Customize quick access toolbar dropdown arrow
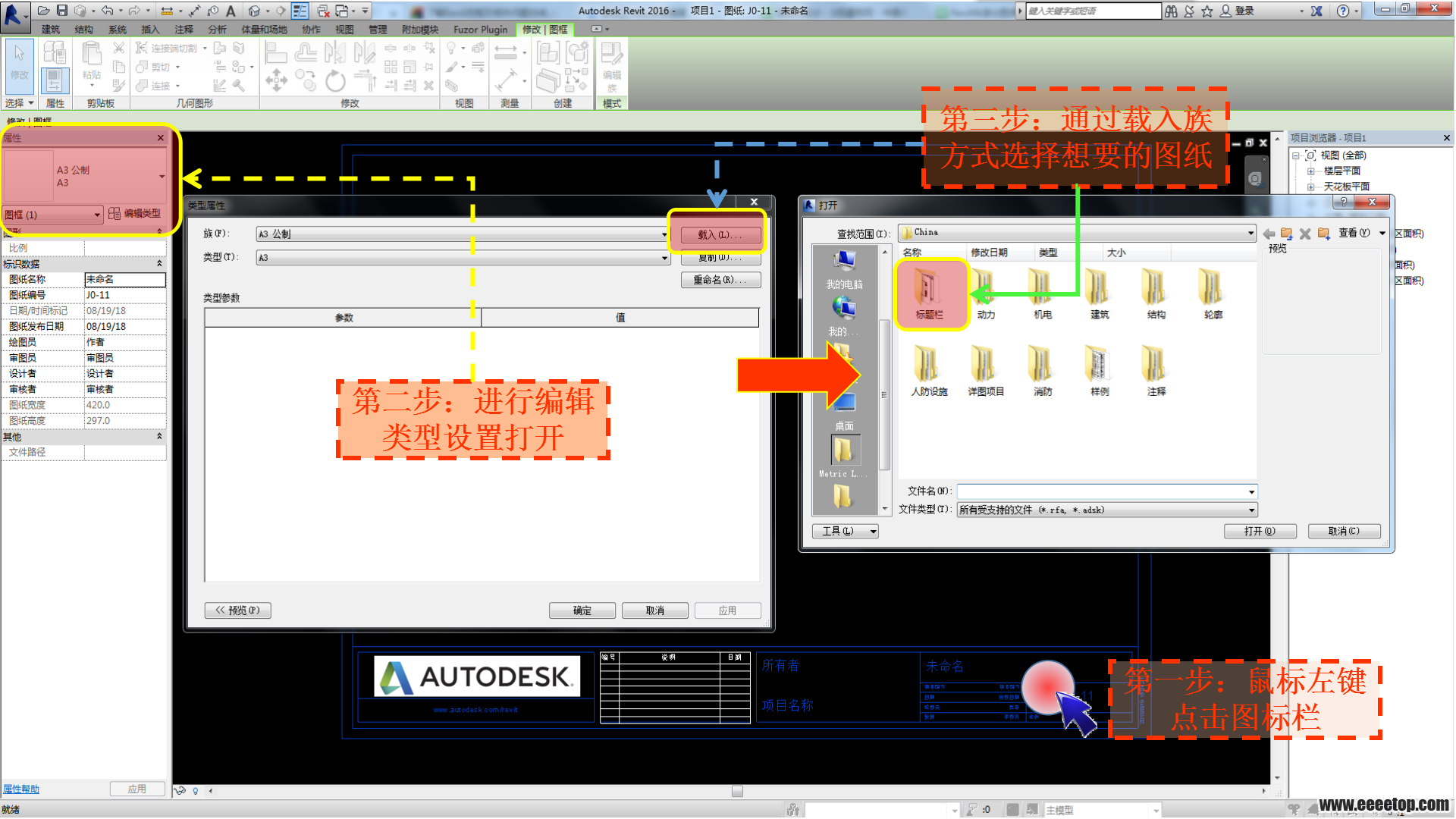 (x=366, y=11)
